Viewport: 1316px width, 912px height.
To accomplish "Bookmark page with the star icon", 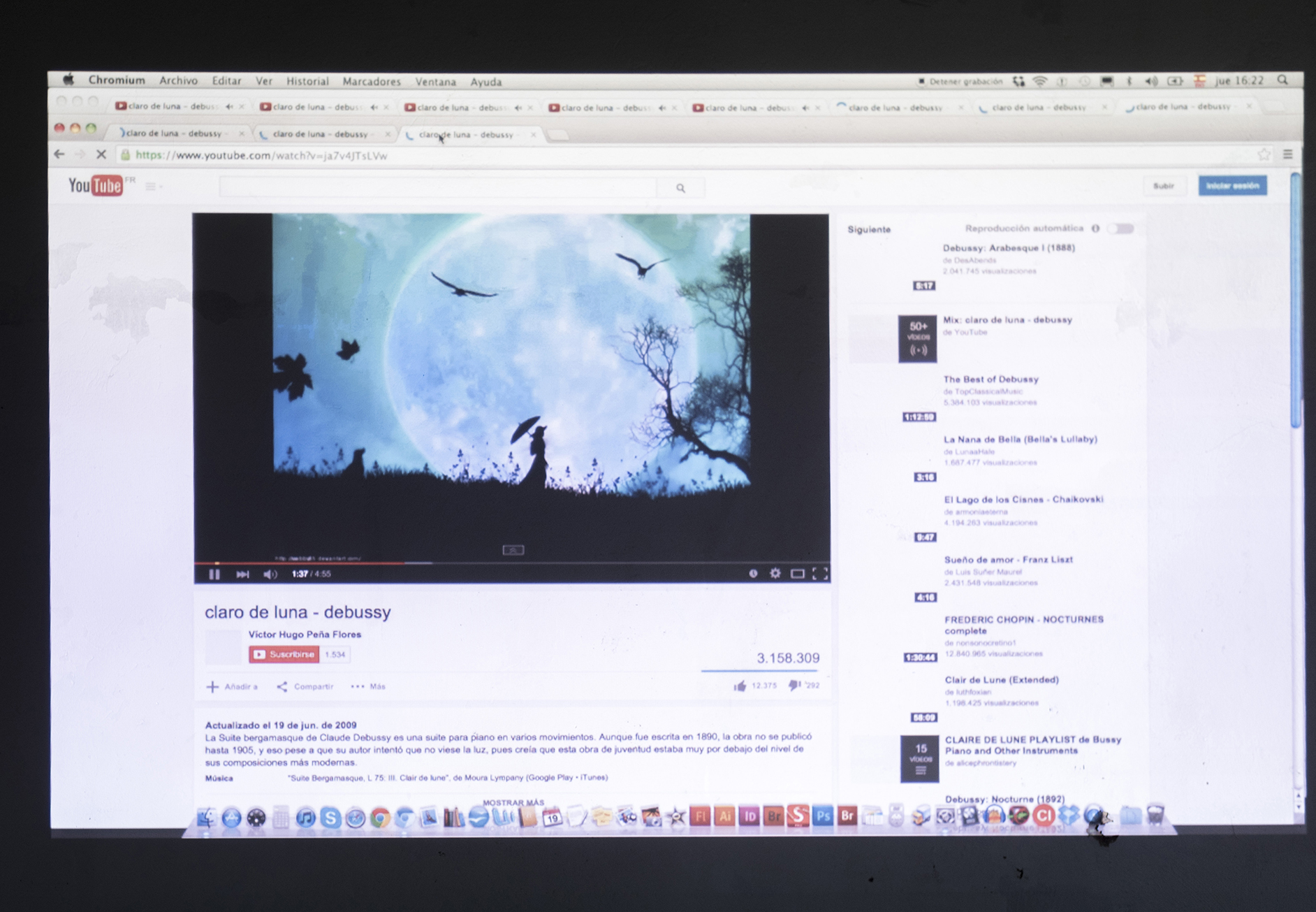I will click(1264, 154).
